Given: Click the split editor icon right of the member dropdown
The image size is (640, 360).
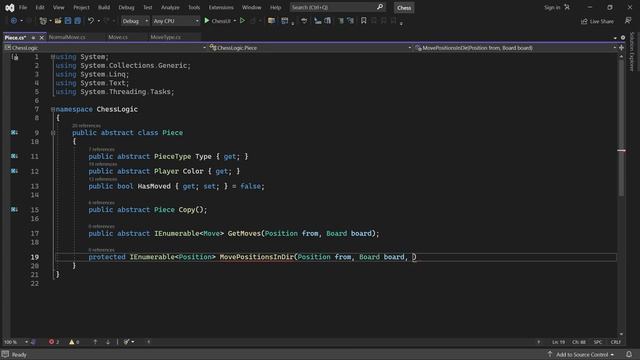Looking at the screenshot, I should tap(621, 48).
